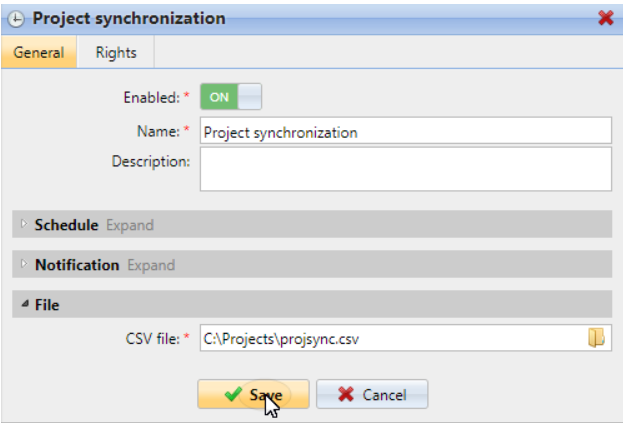
Task: Focus the Name text field
Action: (405, 131)
